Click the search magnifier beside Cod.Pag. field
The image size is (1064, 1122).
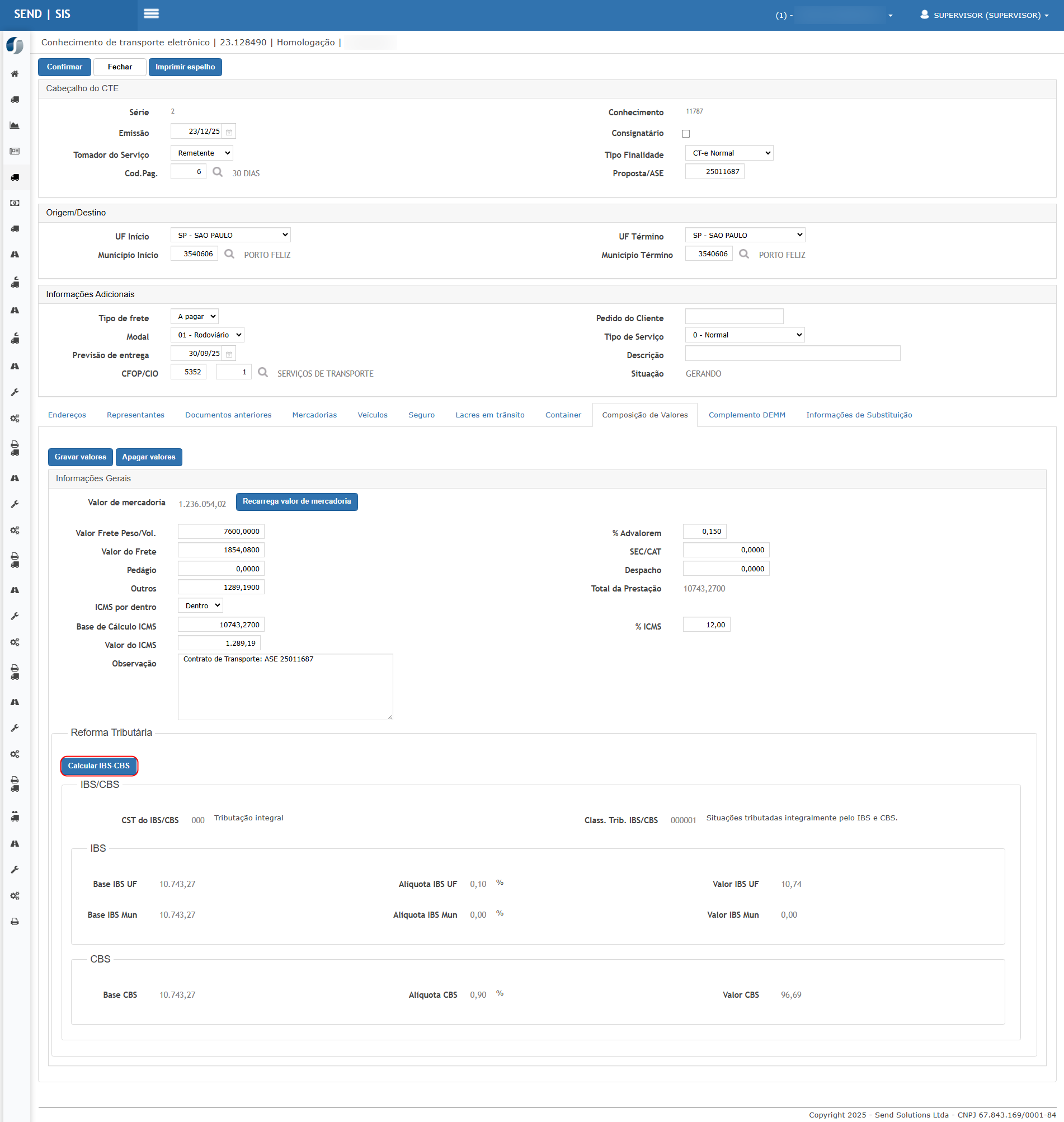[x=217, y=172]
